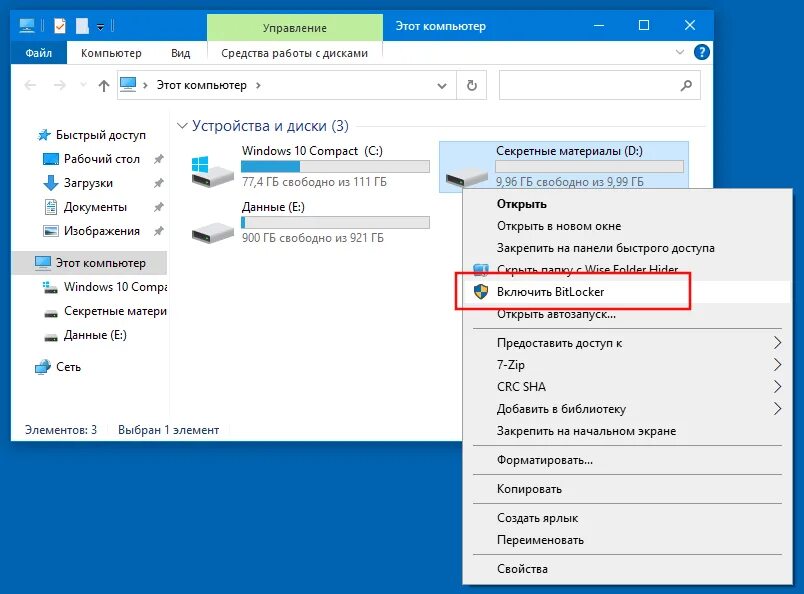
Task: Click the pin icon next to Загрузки
Action: tap(158, 183)
